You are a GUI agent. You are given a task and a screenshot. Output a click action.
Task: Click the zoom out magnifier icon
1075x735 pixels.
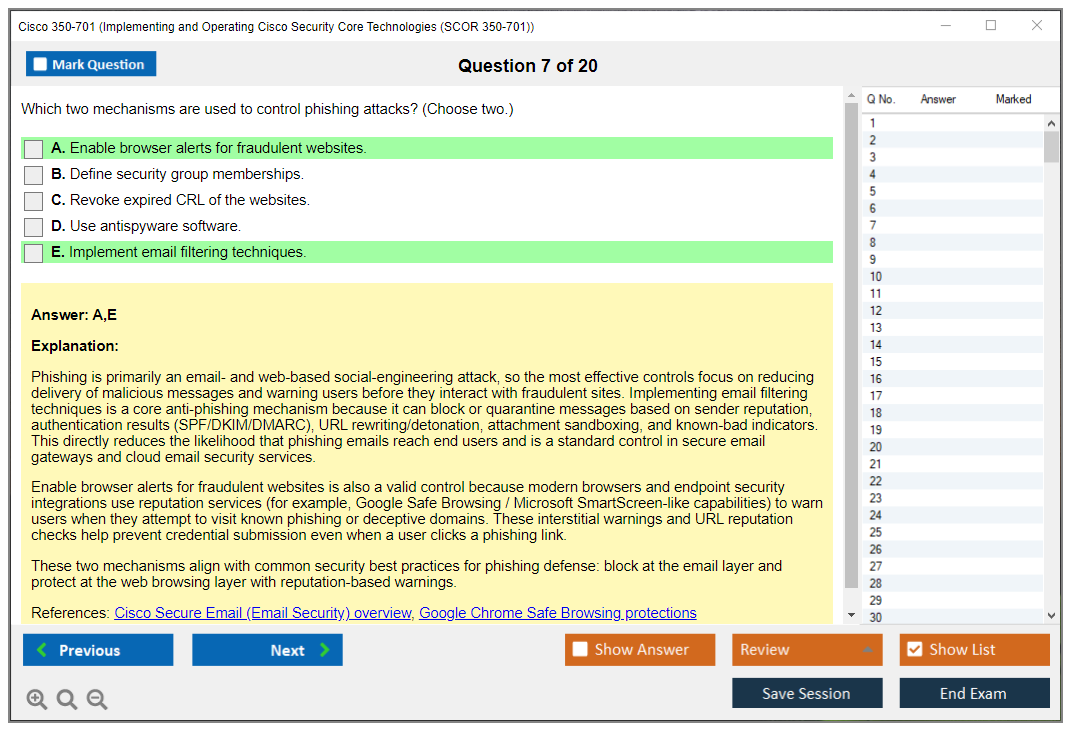coord(97,699)
